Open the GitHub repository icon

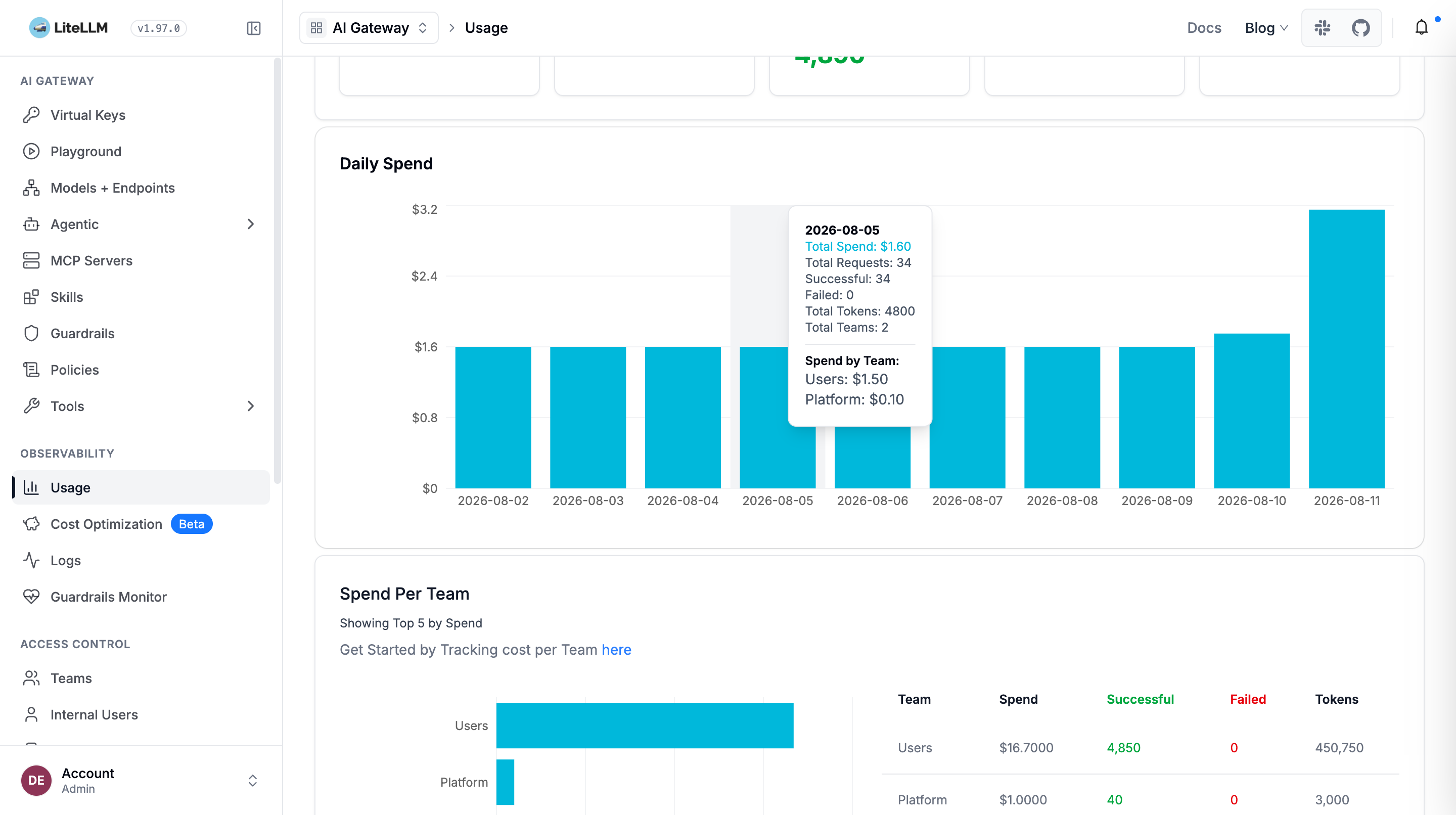click(x=1360, y=28)
